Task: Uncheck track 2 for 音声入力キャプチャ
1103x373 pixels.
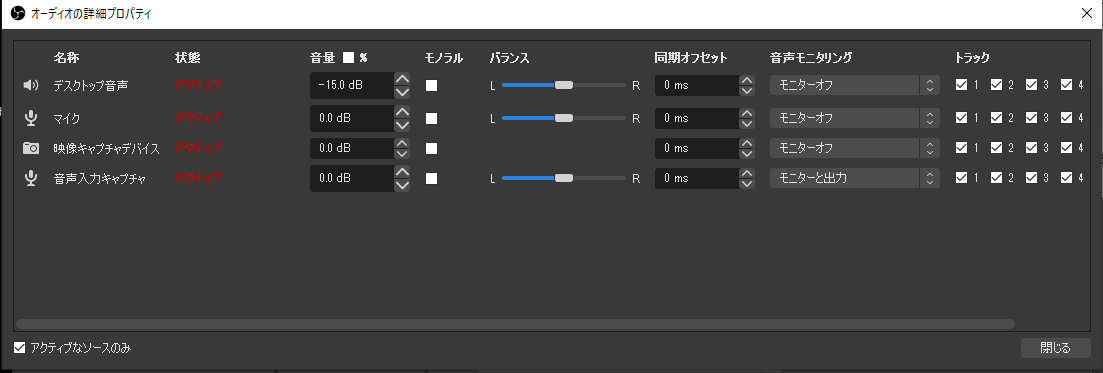Action: coord(997,178)
